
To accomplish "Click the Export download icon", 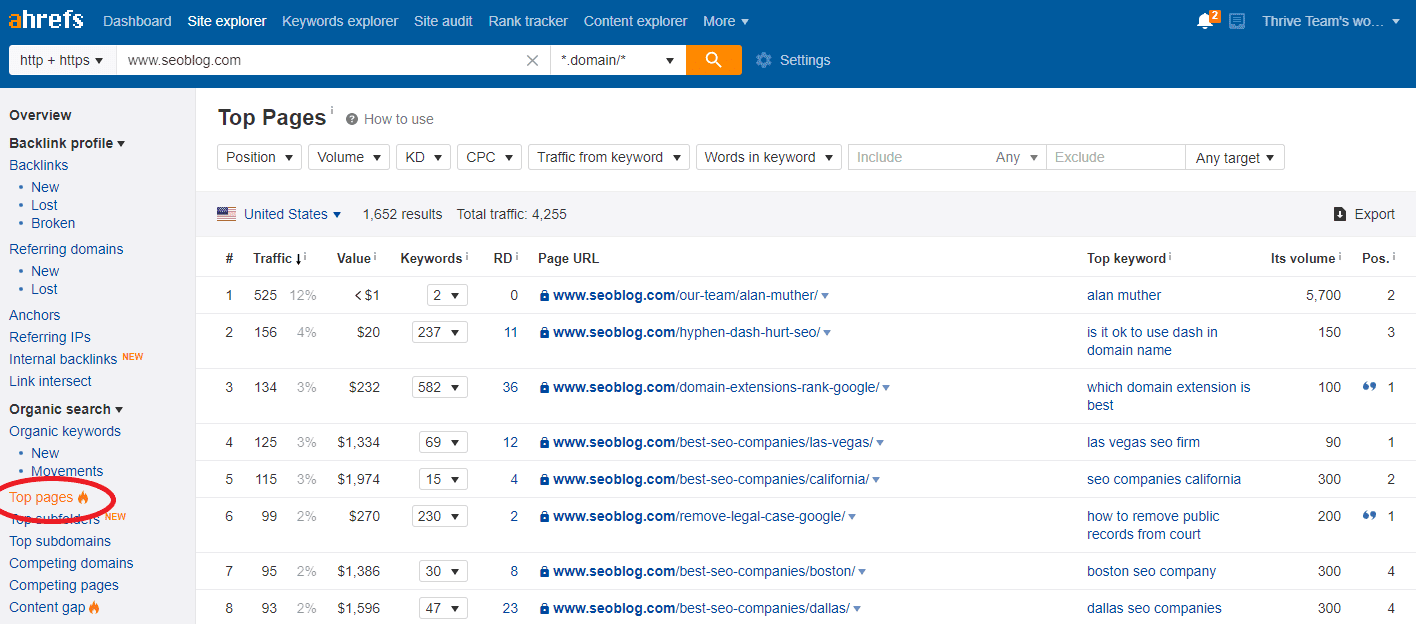I will pos(1340,214).
